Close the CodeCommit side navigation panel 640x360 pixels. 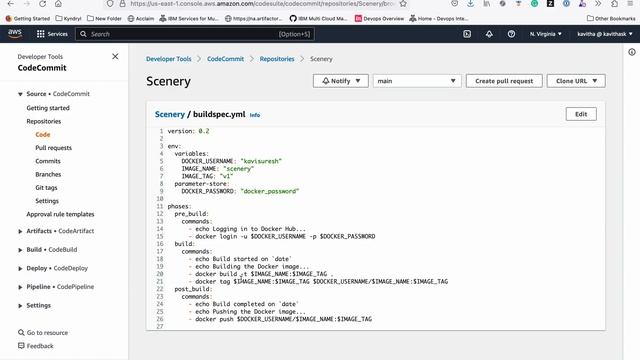point(115,56)
